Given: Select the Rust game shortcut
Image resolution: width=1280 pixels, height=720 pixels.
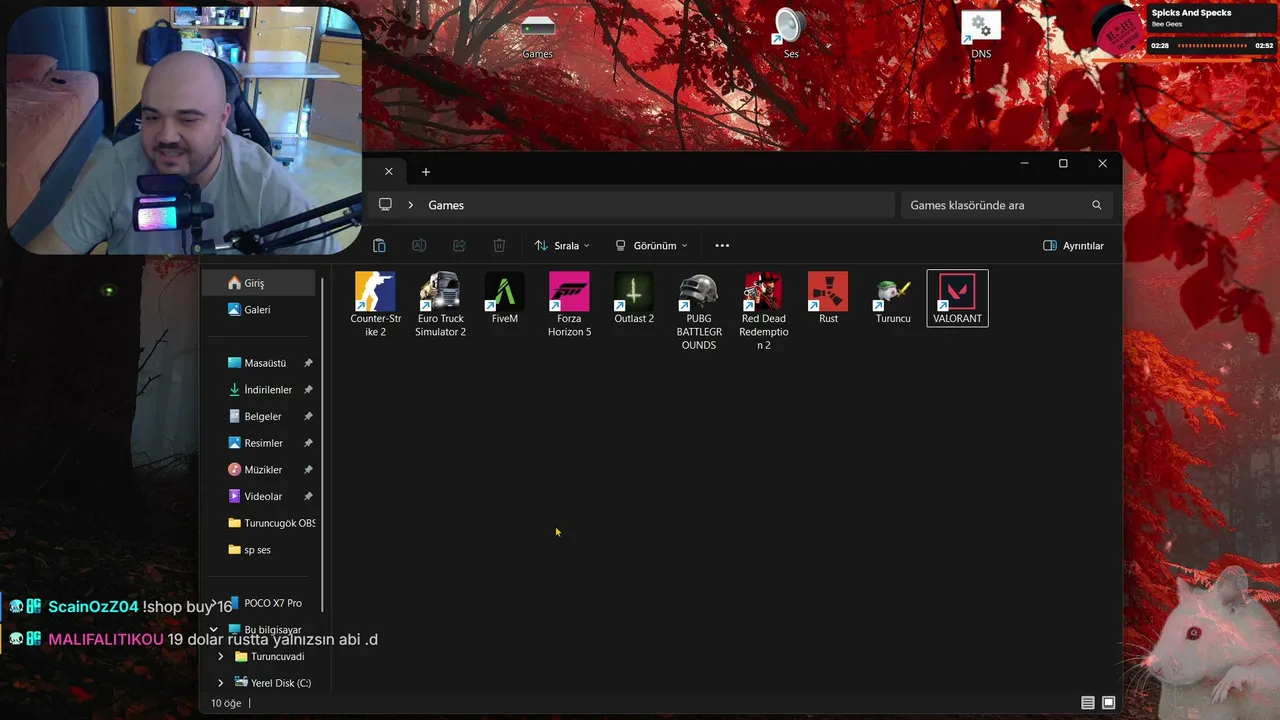Looking at the screenshot, I should click(828, 298).
